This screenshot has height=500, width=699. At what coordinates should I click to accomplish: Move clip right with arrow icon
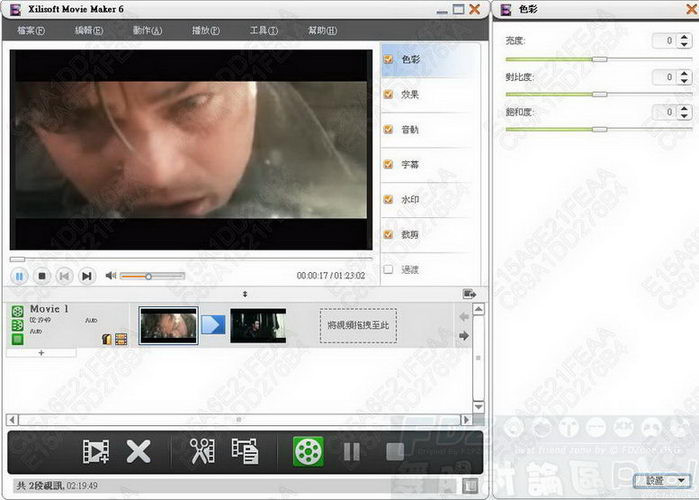[x=464, y=336]
